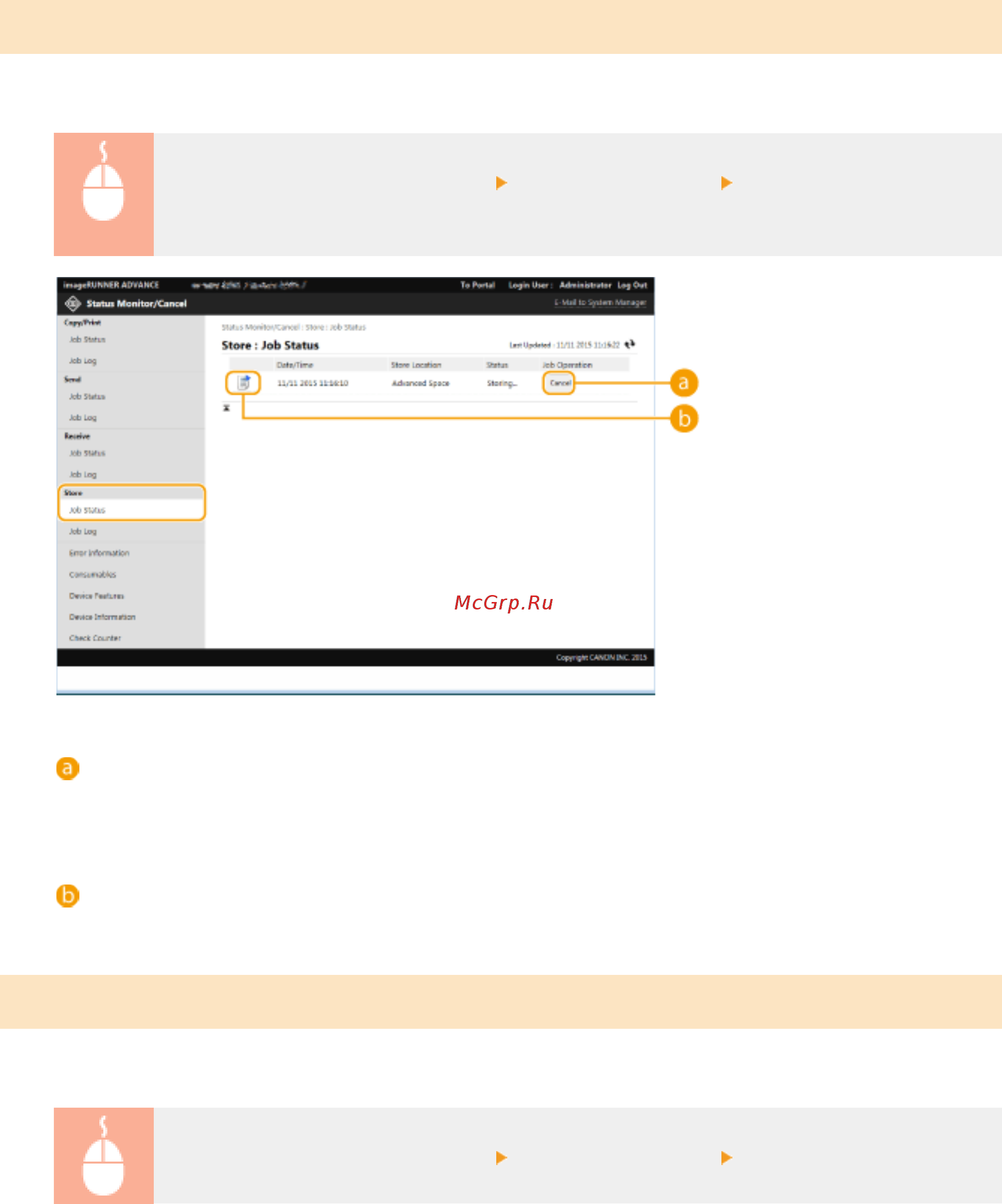This screenshot has height=1204, width=1002.
Task: Click the orange 'a' legend bullet below screenshot
Action: pos(68,768)
